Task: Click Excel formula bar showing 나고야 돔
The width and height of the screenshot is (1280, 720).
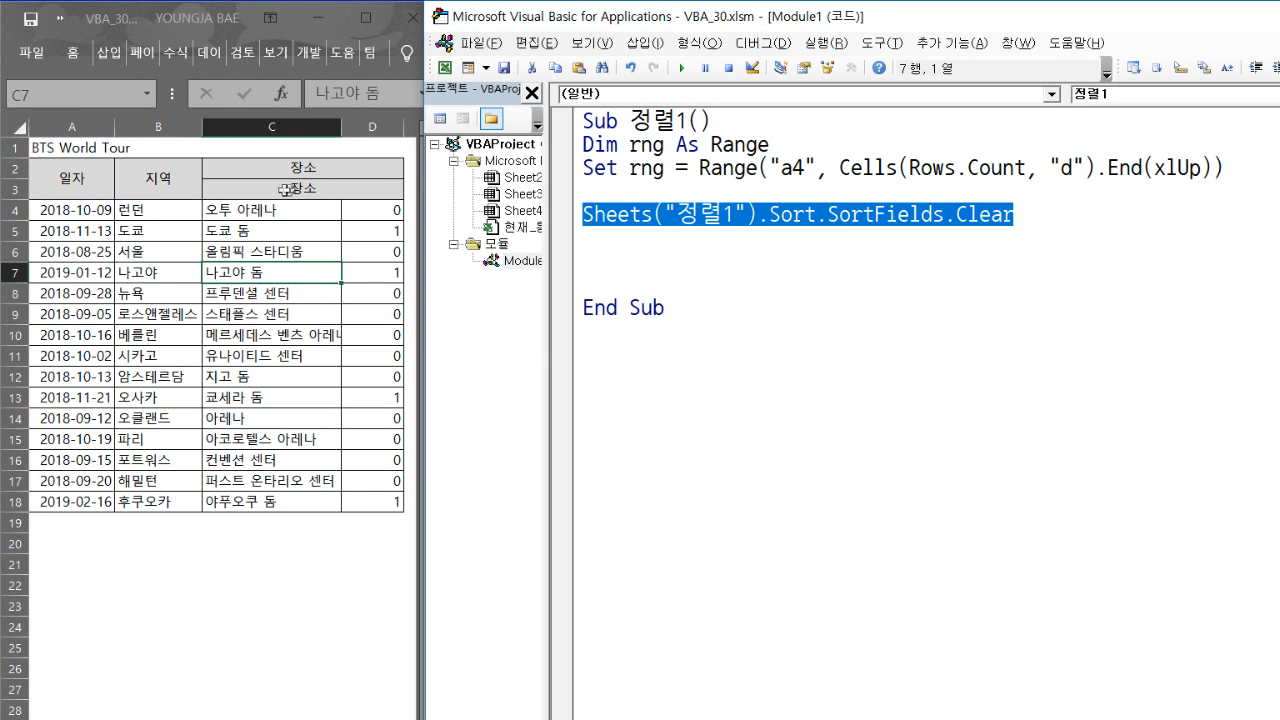Action: [362, 93]
